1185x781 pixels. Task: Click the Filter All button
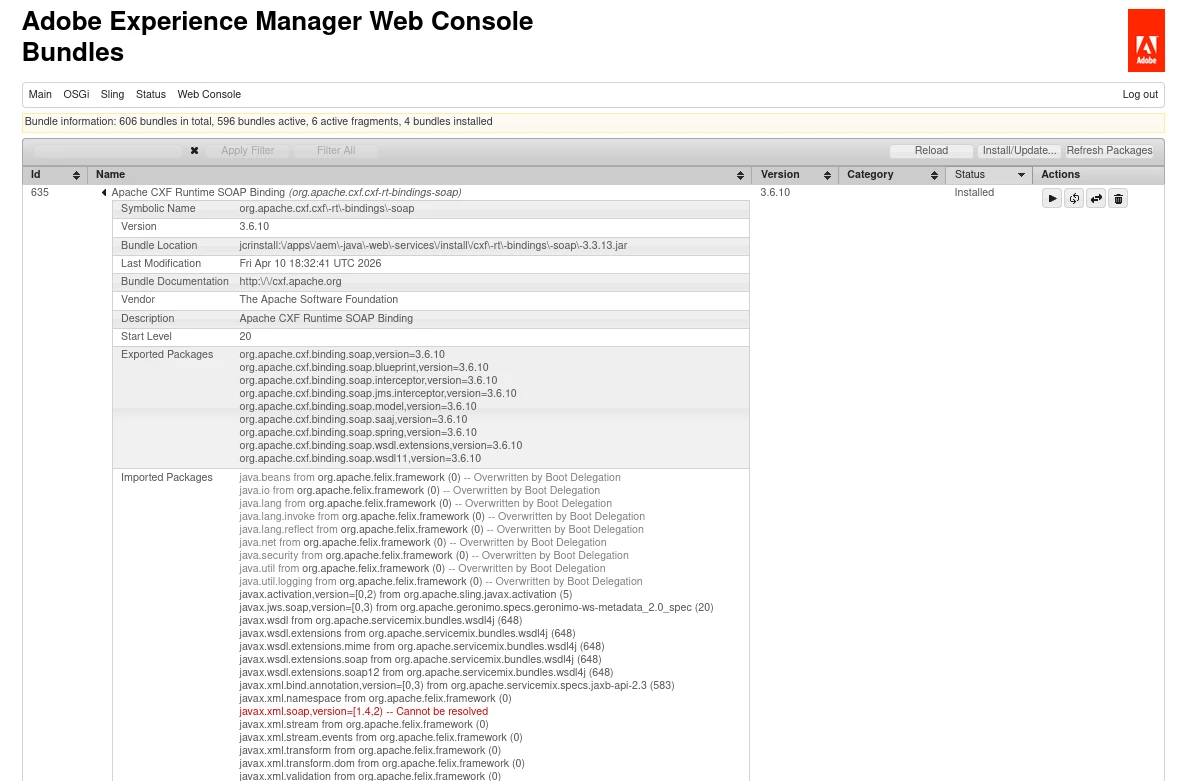click(x=336, y=150)
